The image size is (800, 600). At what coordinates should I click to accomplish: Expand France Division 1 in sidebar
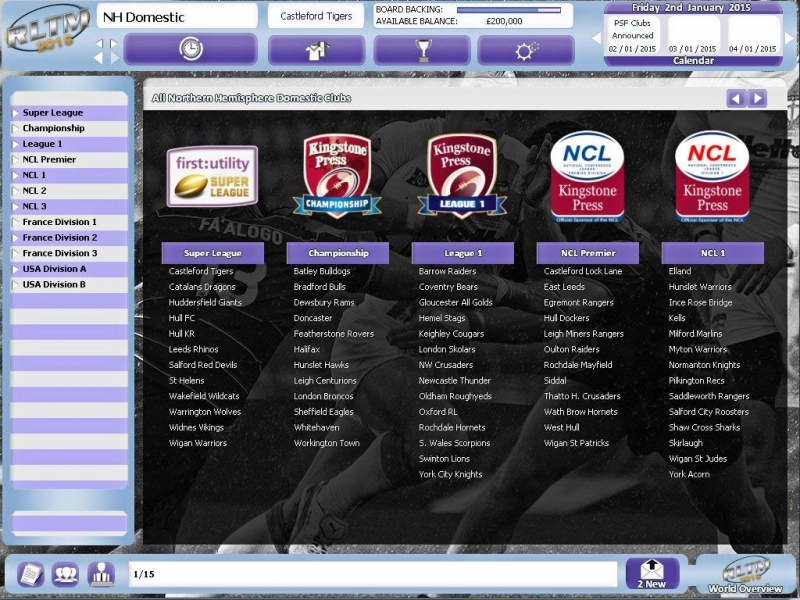[69, 222]
